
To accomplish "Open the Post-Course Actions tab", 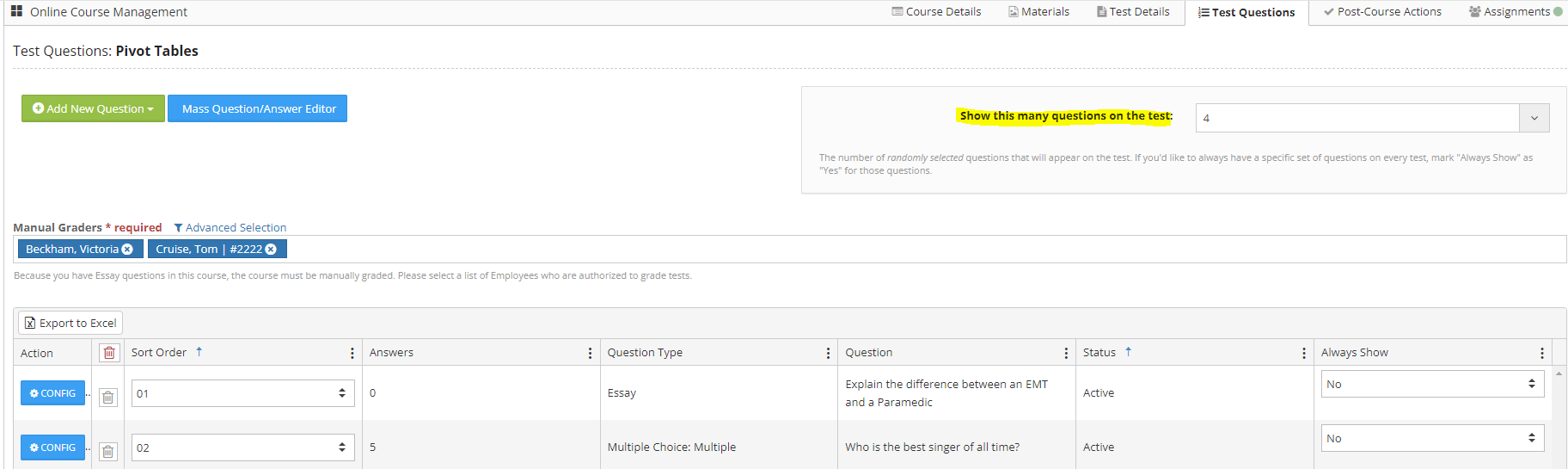I will (1382, 12).
